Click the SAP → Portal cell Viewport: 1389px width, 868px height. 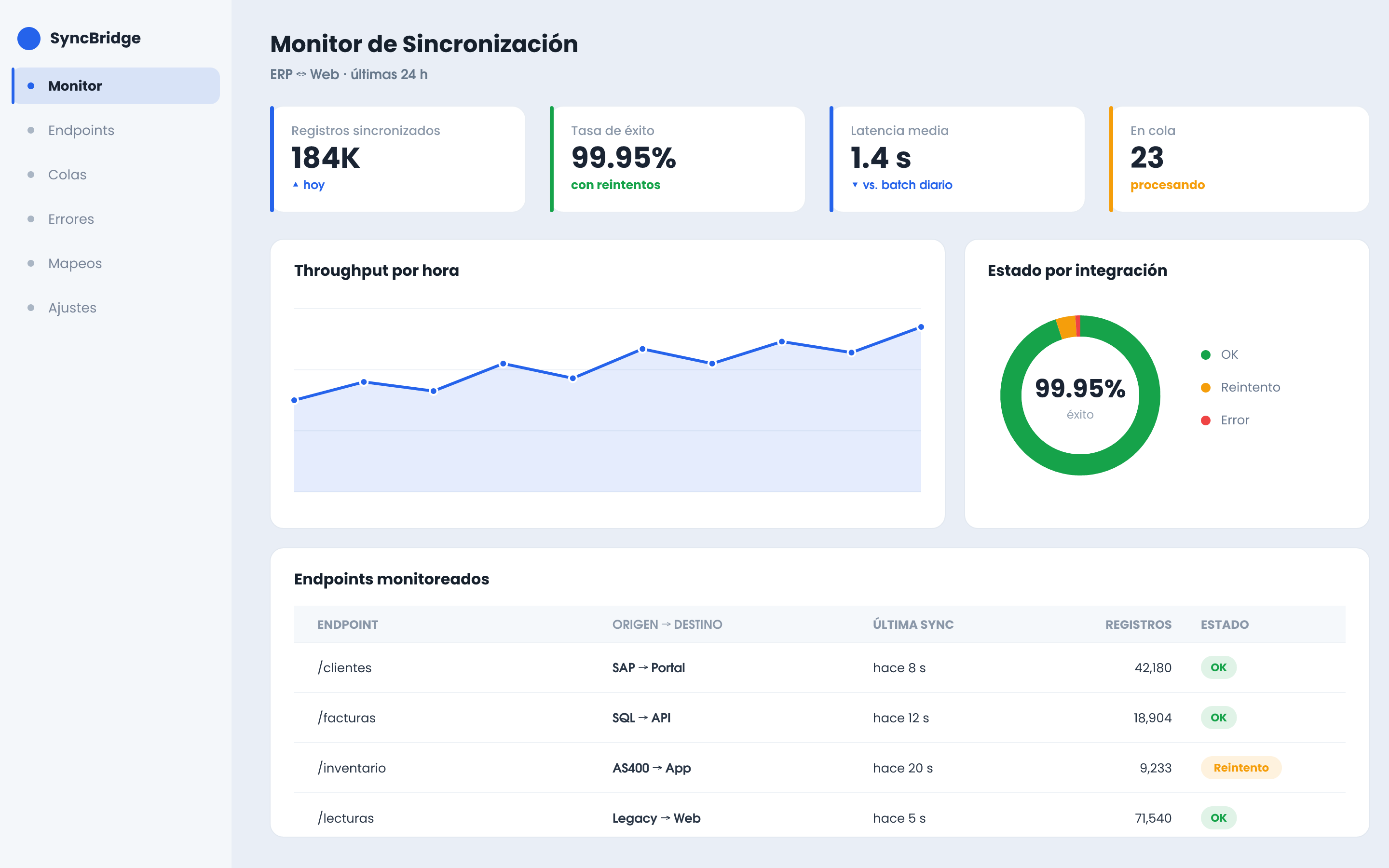pos(649,668)
